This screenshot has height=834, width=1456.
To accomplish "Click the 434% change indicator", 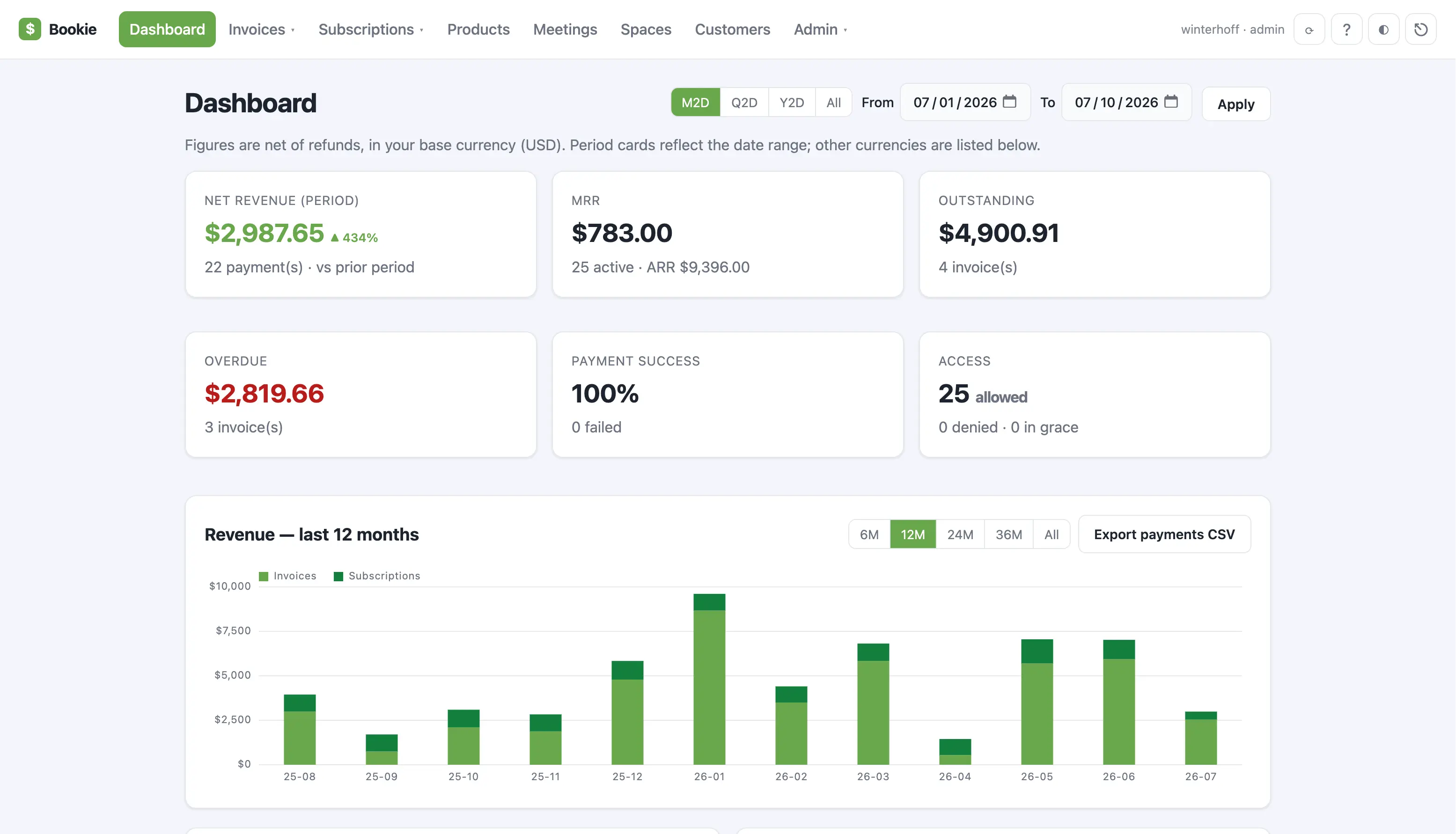I will pyautogui.click(x=354, y=237).
